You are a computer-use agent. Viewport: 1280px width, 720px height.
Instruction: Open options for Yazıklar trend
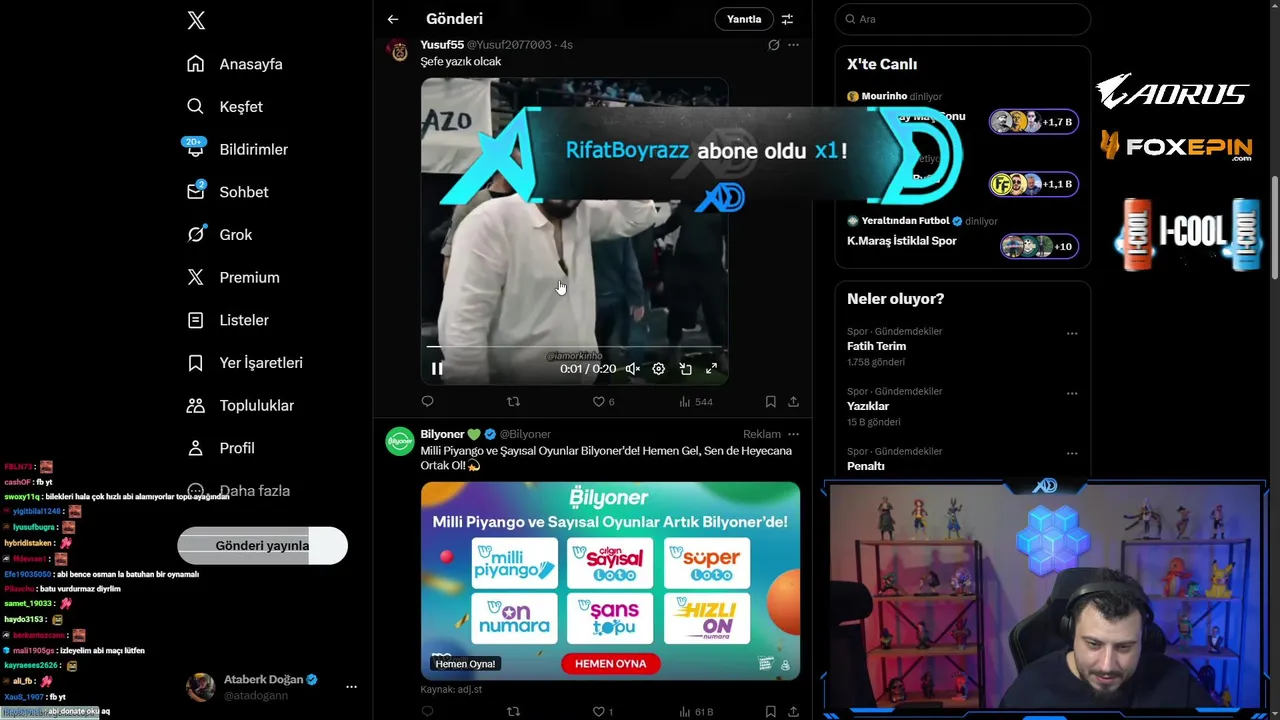[x=1072, y=393]
